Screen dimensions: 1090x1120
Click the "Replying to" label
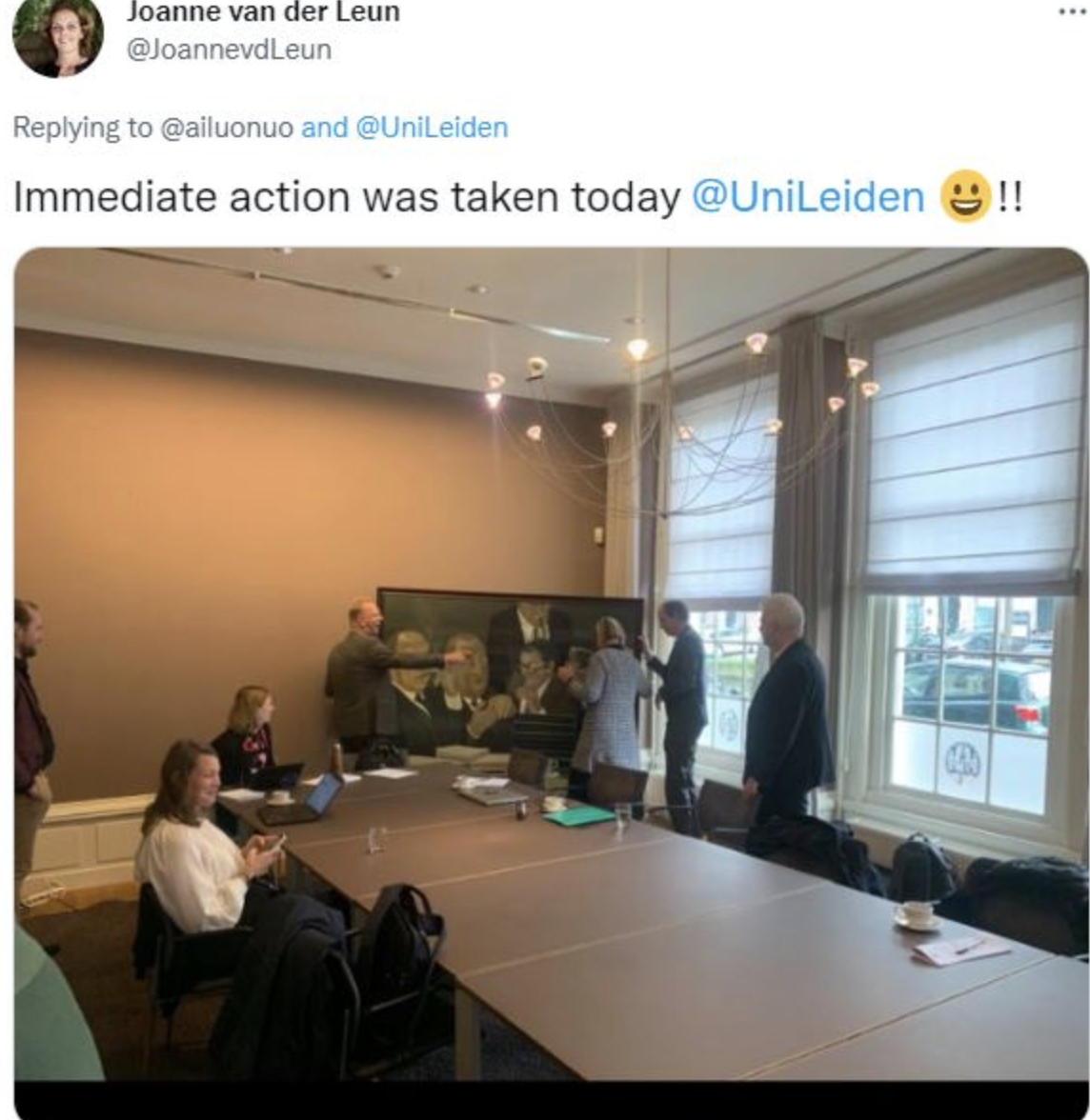(x=83, y=128)
